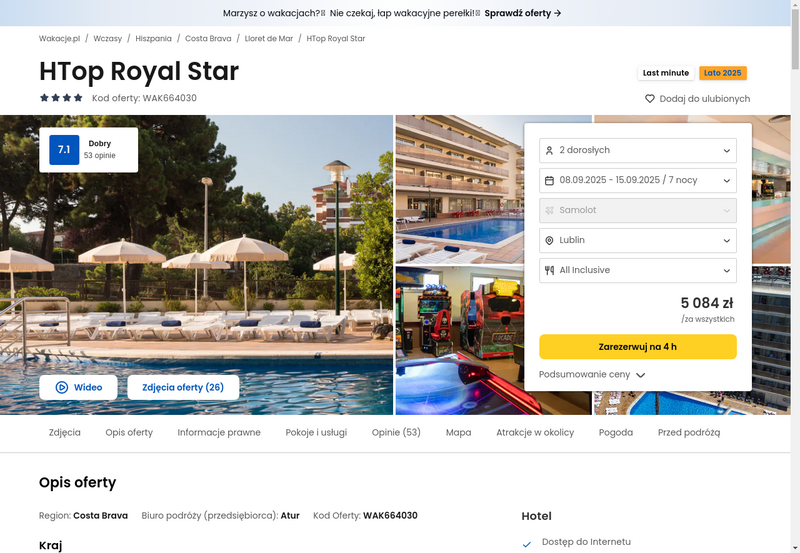The width and height of the screenshot is (800, 553).
Task: Click the person icon in the guests field
Action: [x=549, y=150]
